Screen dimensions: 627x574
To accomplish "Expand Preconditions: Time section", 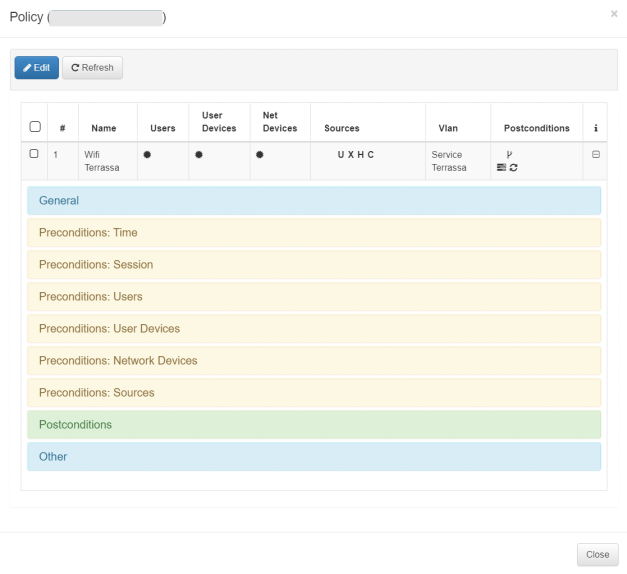I will (314, 232).
